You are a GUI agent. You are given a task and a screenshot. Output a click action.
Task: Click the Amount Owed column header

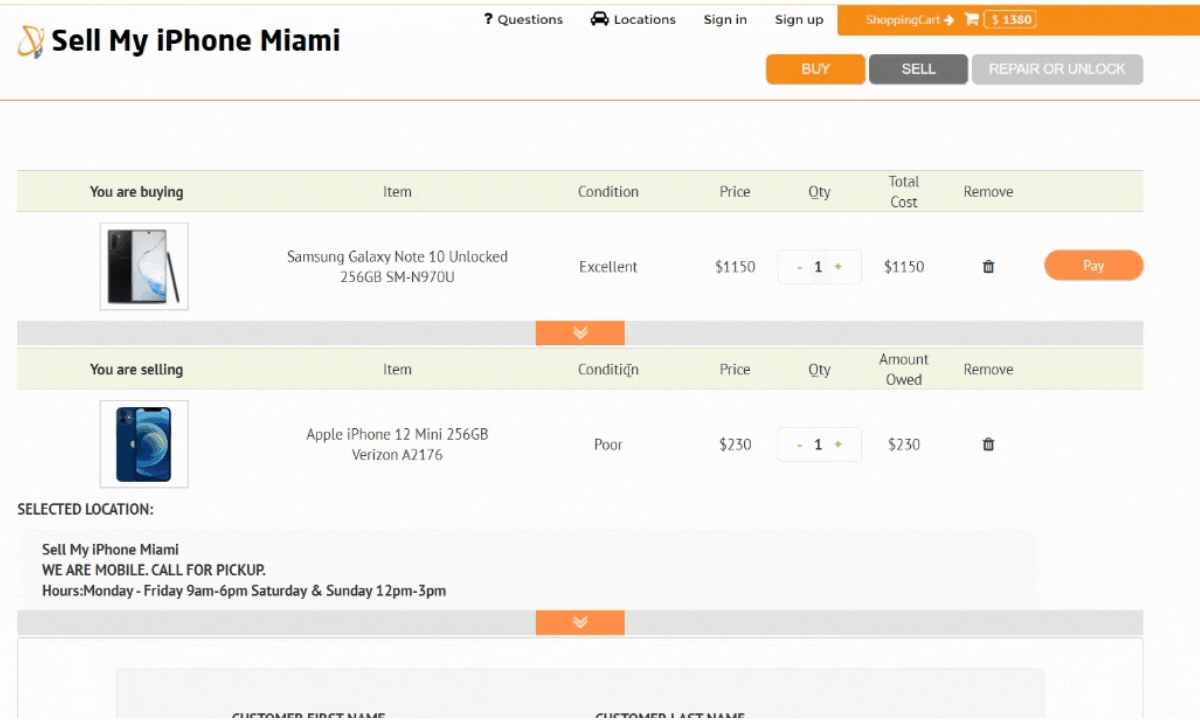coord(904,370)
